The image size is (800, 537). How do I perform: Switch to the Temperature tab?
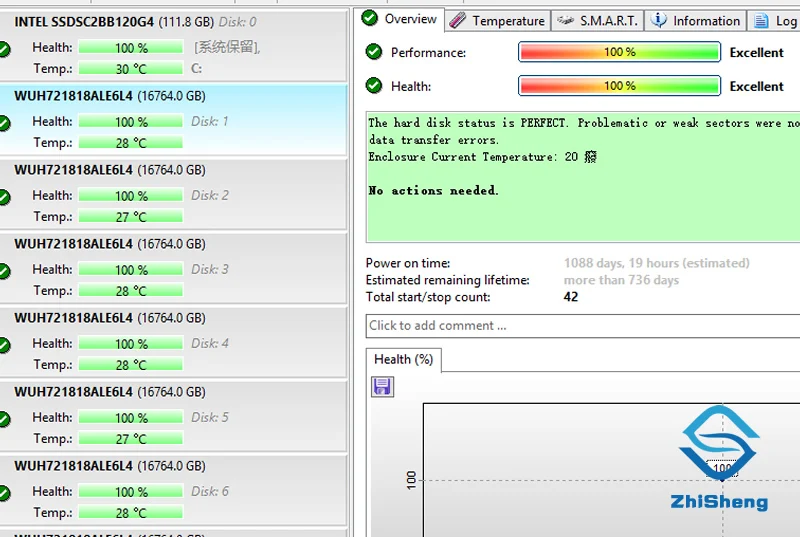point(497,21)
